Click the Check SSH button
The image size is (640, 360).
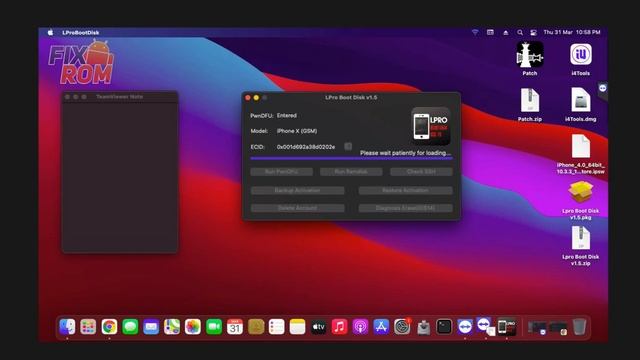point(421,172)
